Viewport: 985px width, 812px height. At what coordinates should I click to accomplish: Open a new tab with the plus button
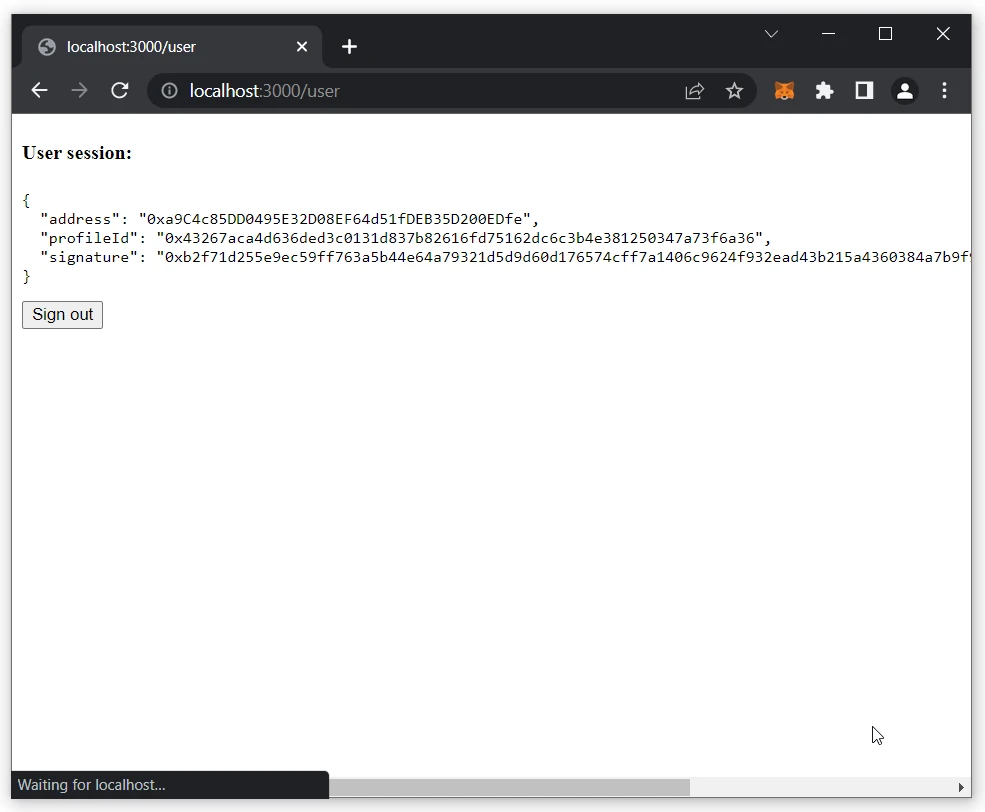[349, 47]
